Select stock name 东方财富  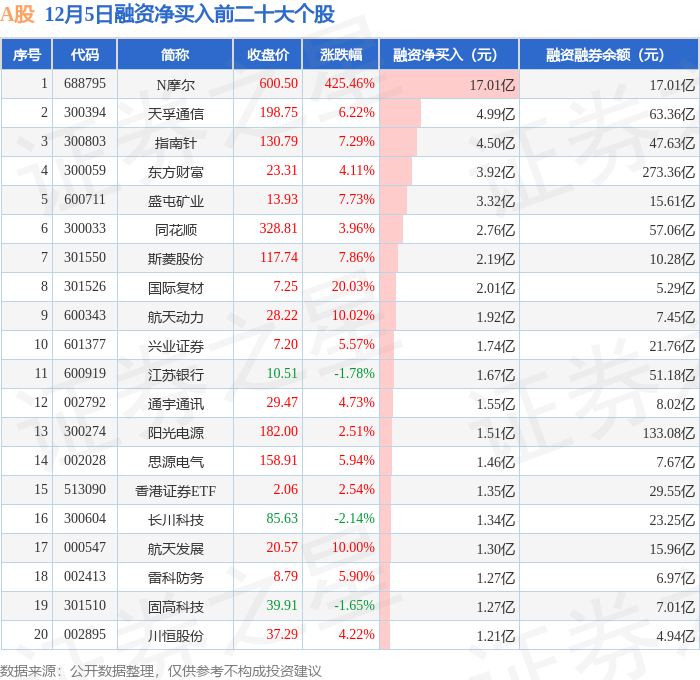[175, 172]
